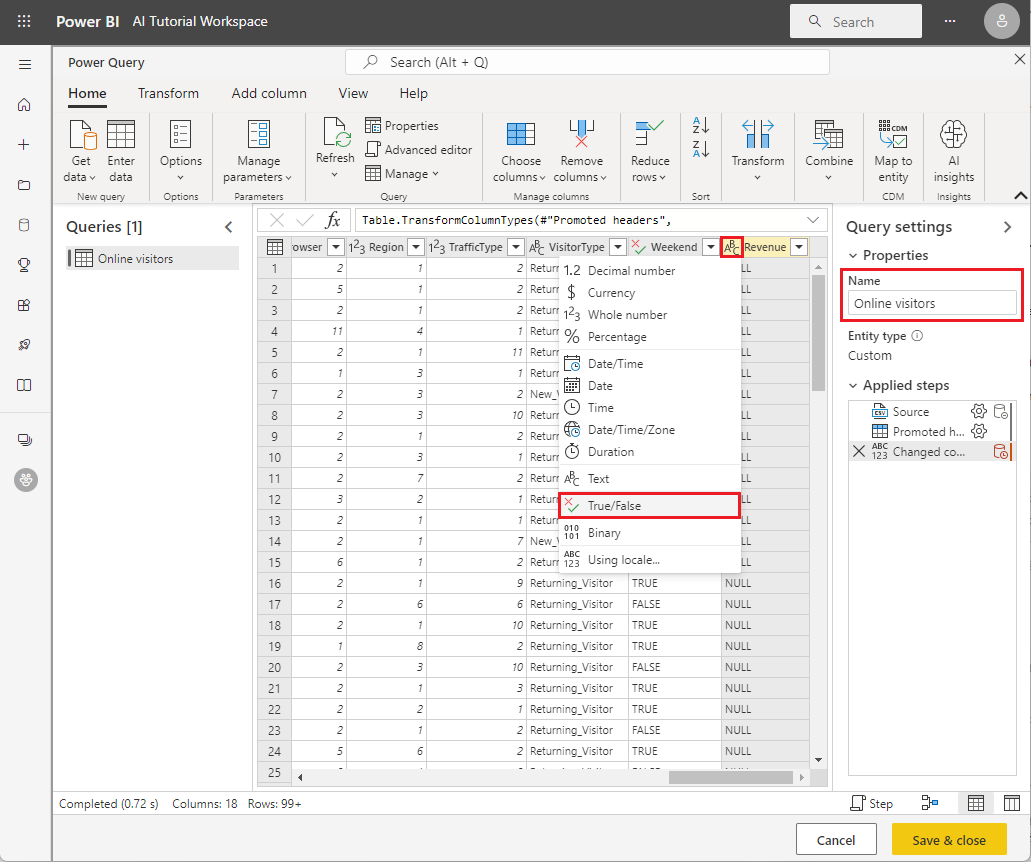The height and width of the screenshot is (862, 1031).
Task: Click the Cancel button
Action: [x=836, y=840]
